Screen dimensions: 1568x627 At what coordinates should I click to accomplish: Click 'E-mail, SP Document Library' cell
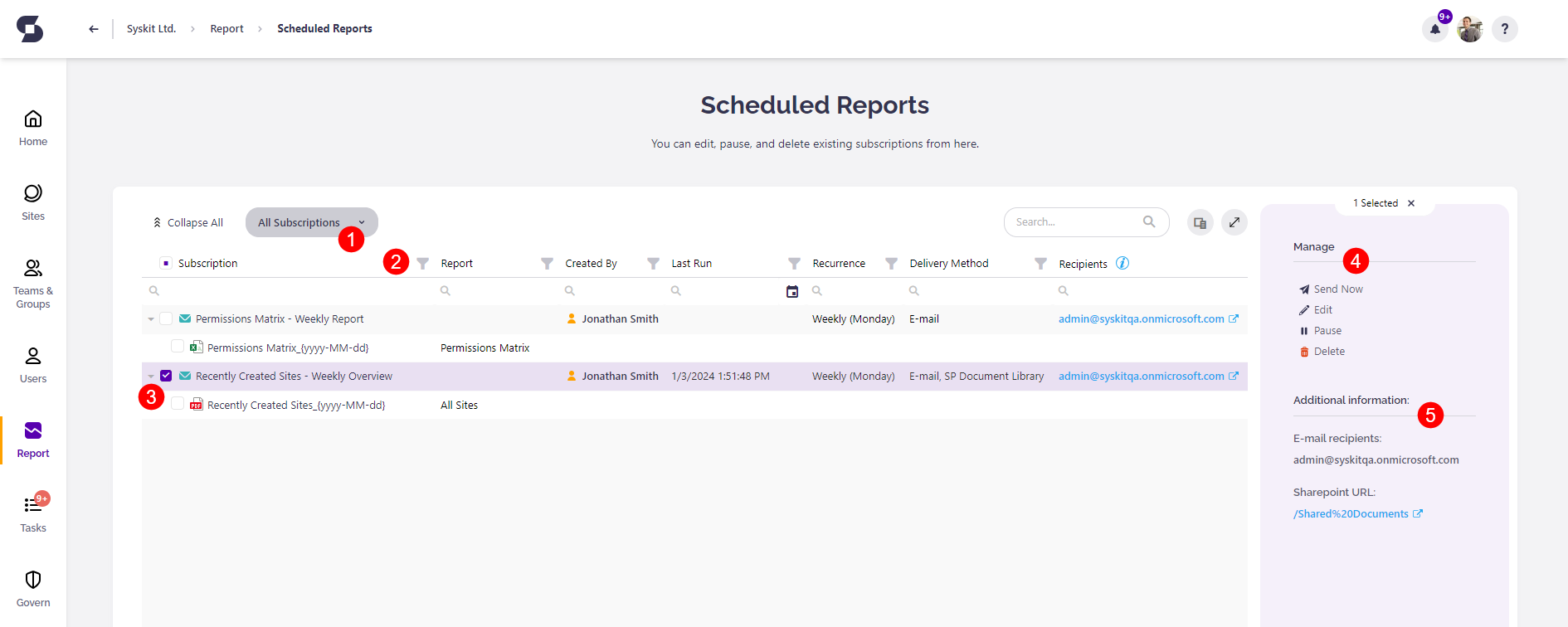tap(976, 376)
